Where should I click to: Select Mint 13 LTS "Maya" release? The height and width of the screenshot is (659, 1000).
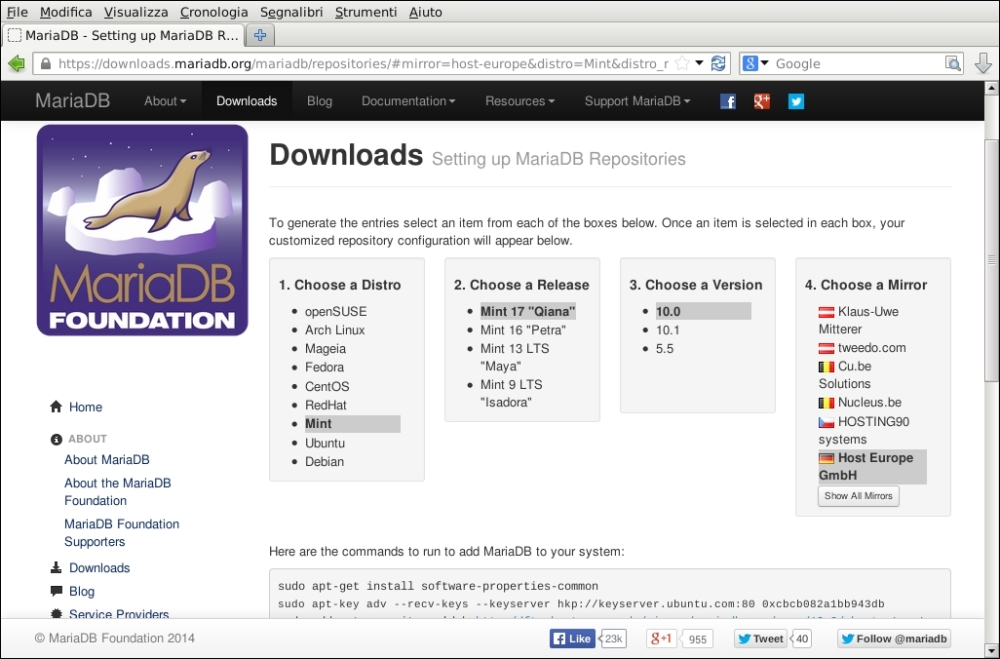click(515, 357)
